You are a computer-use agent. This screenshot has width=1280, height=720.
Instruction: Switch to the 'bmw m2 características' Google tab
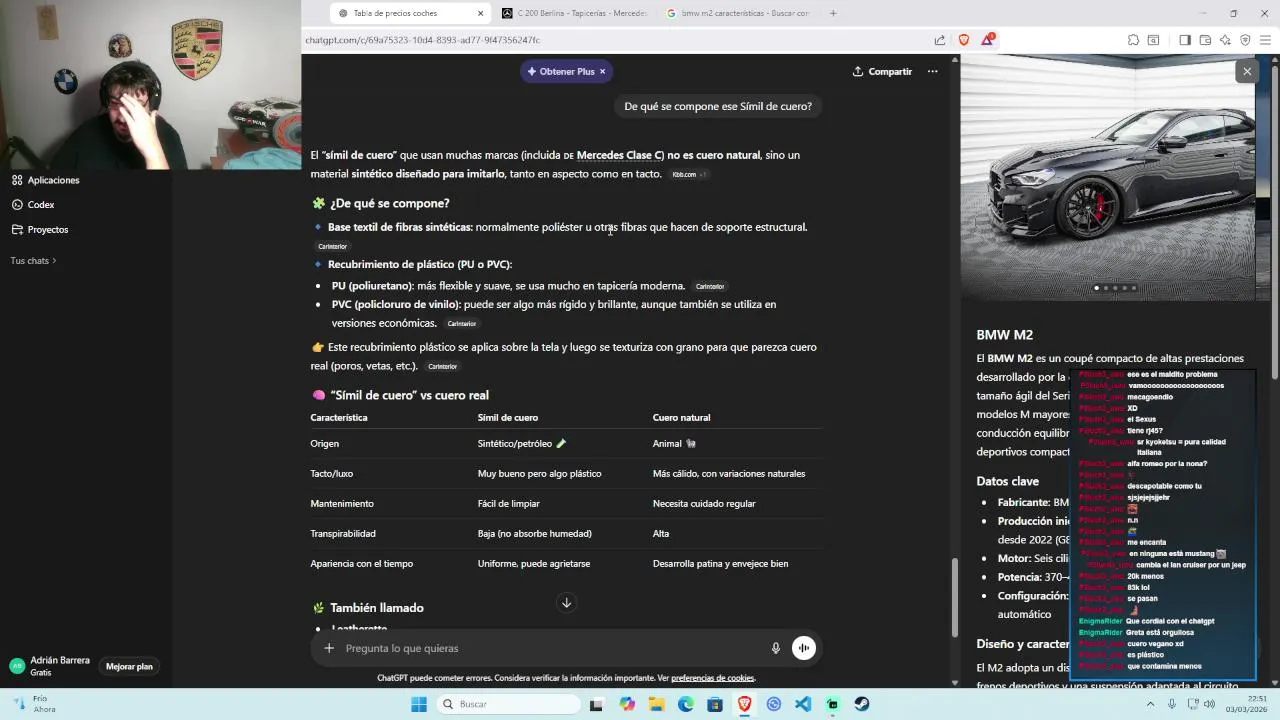[738, 13]
